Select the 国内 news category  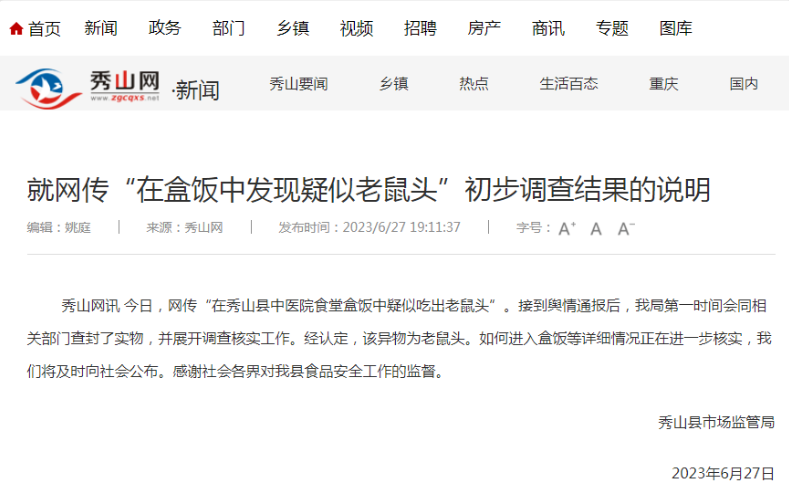pos(744,83)
